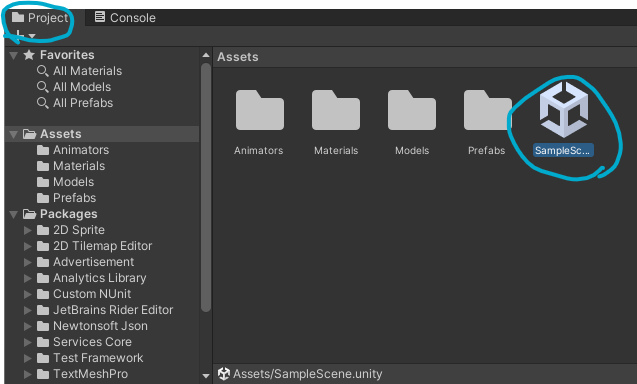
Task: Collapse the Packages tree section
Action: [14, 215]
